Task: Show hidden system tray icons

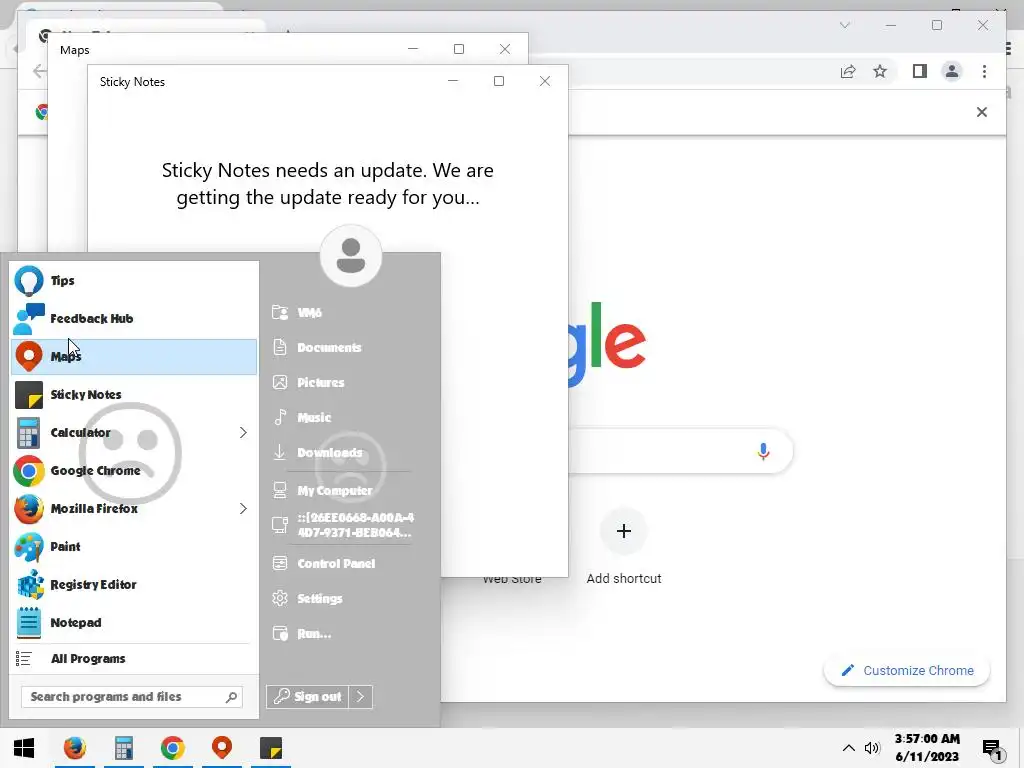Action: pyautogui.click(x=848, y=748)
